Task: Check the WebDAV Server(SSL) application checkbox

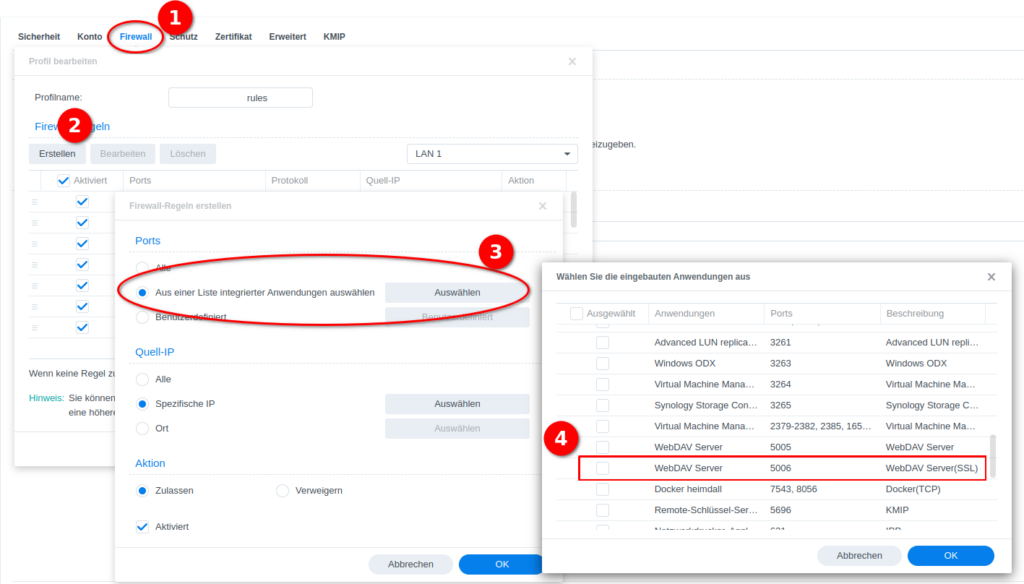Action: [x=602, y=468]
